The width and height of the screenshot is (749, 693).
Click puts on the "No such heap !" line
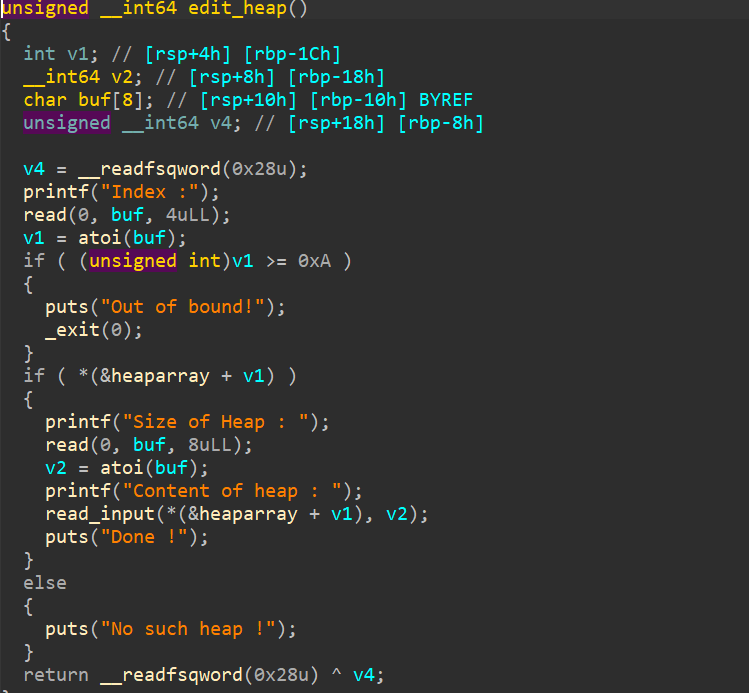[x=67, y=629]
